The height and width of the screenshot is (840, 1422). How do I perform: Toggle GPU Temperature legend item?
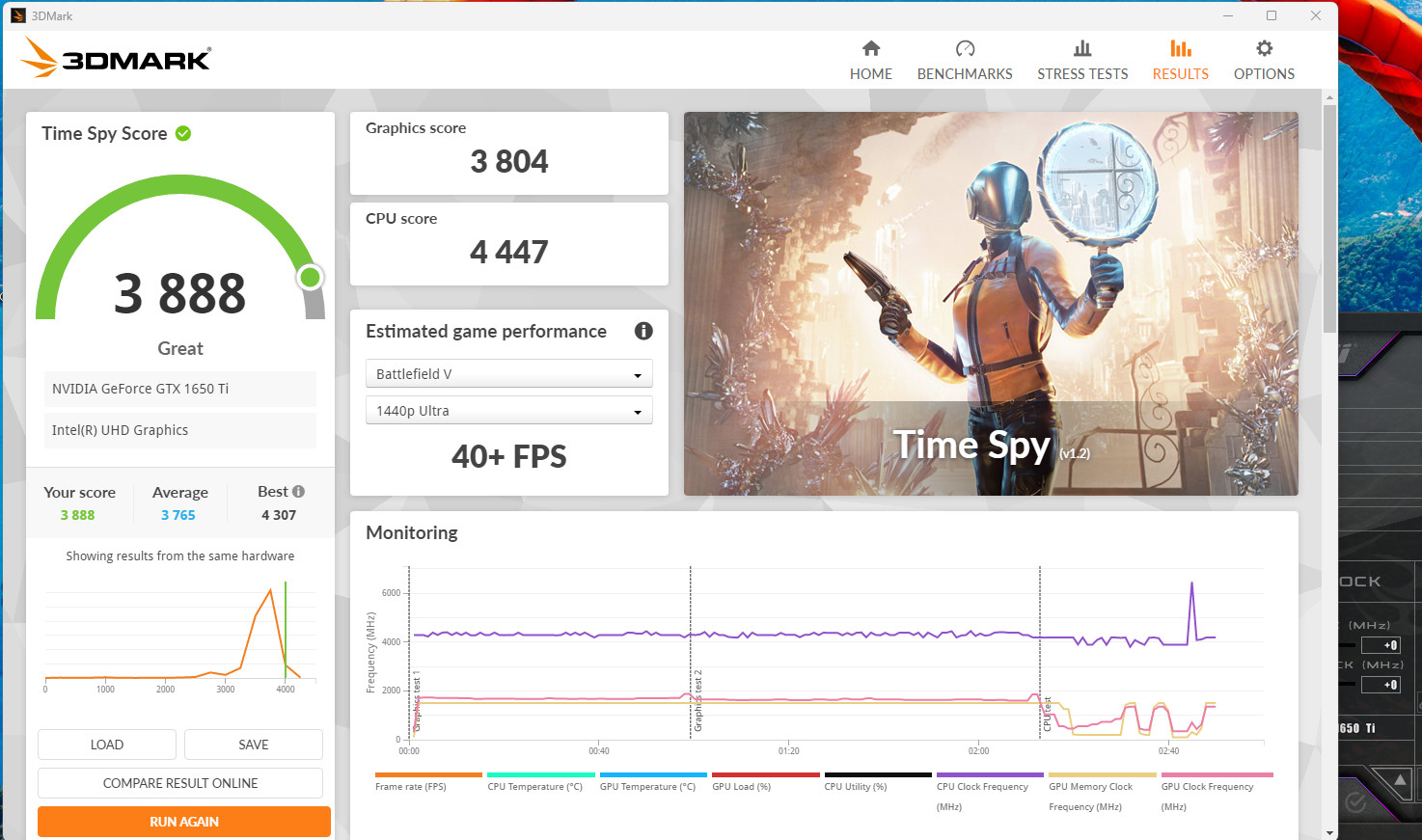652,782
